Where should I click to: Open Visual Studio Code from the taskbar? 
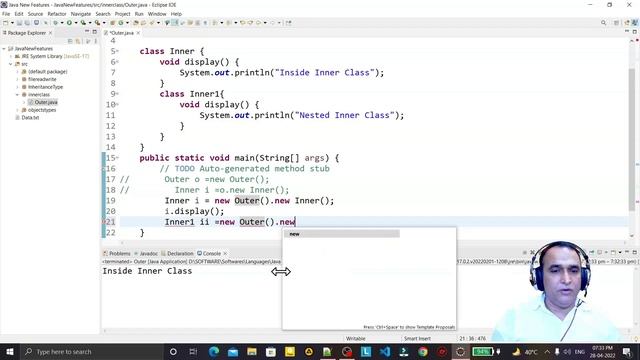pyautogui.click(x=385, y=351)
